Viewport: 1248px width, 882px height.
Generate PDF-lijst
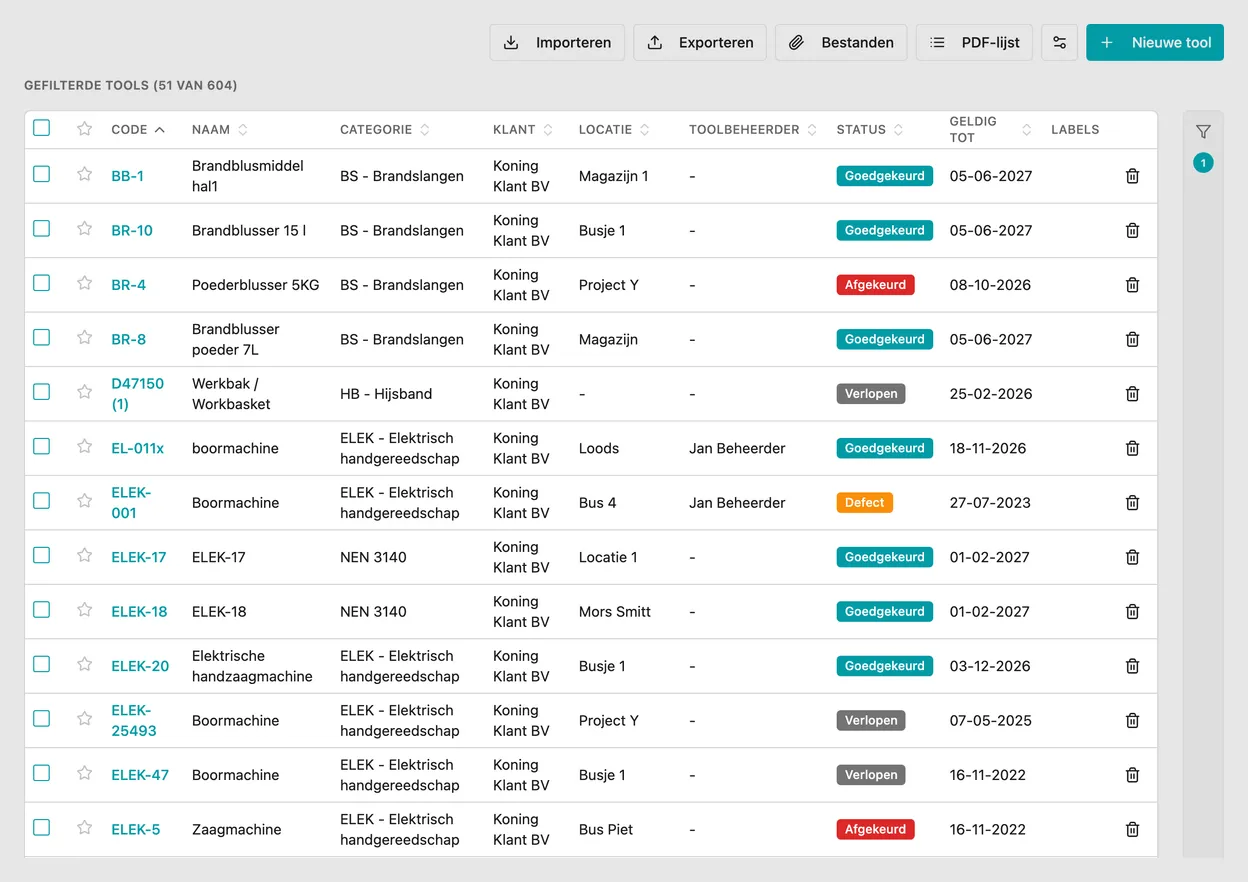coord(974,43)
